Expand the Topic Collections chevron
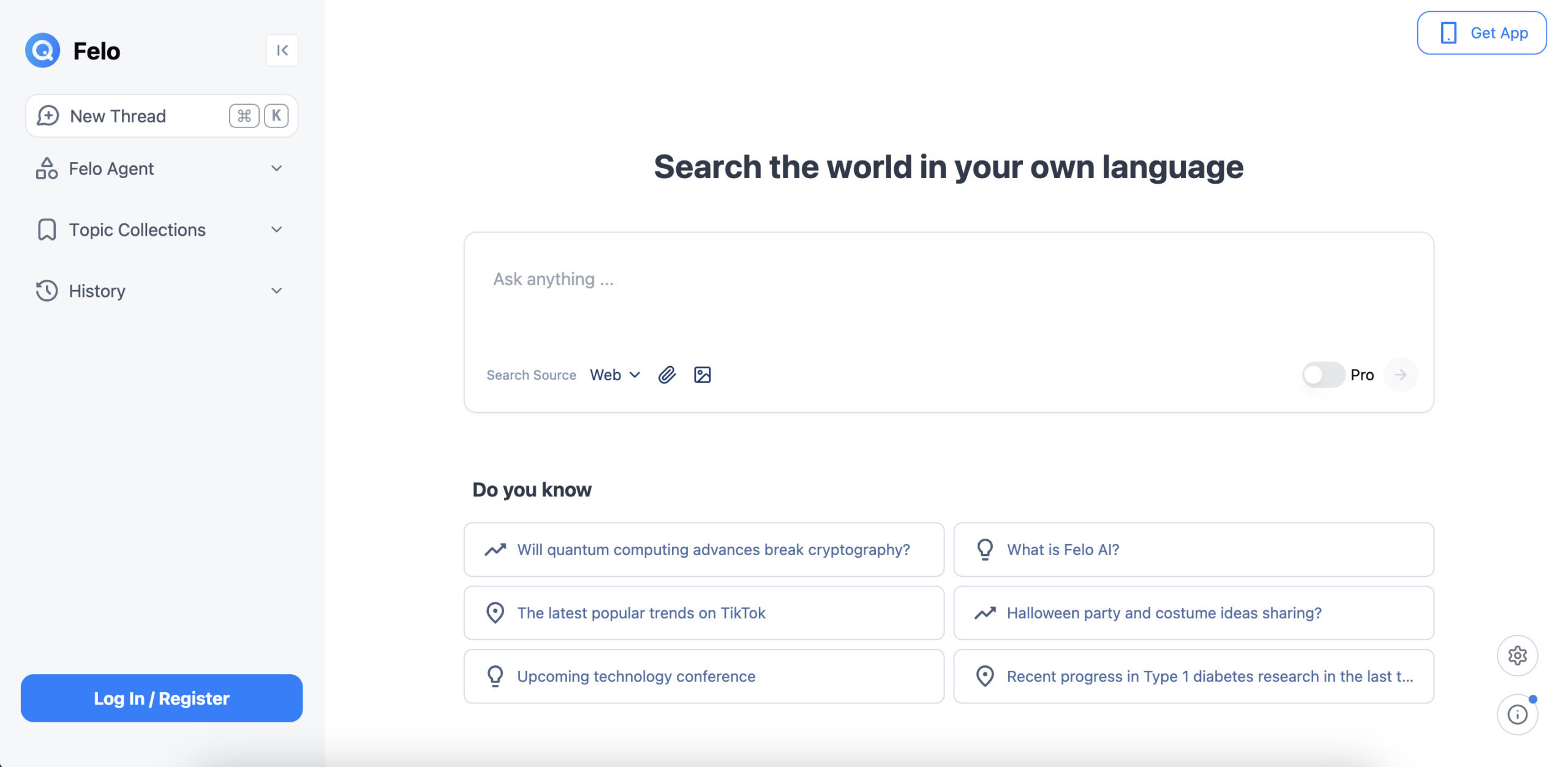The width and height of the screenshot is (1568, 767). point(276,230)
